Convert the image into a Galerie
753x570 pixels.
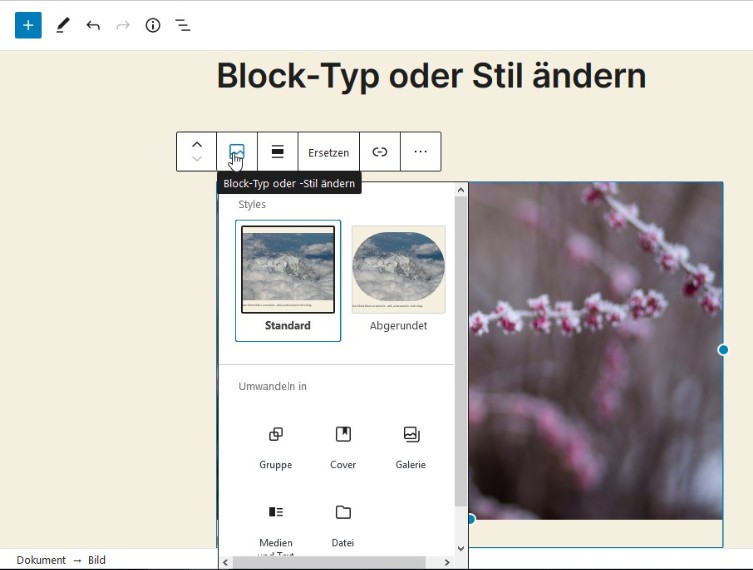[410, 445]
